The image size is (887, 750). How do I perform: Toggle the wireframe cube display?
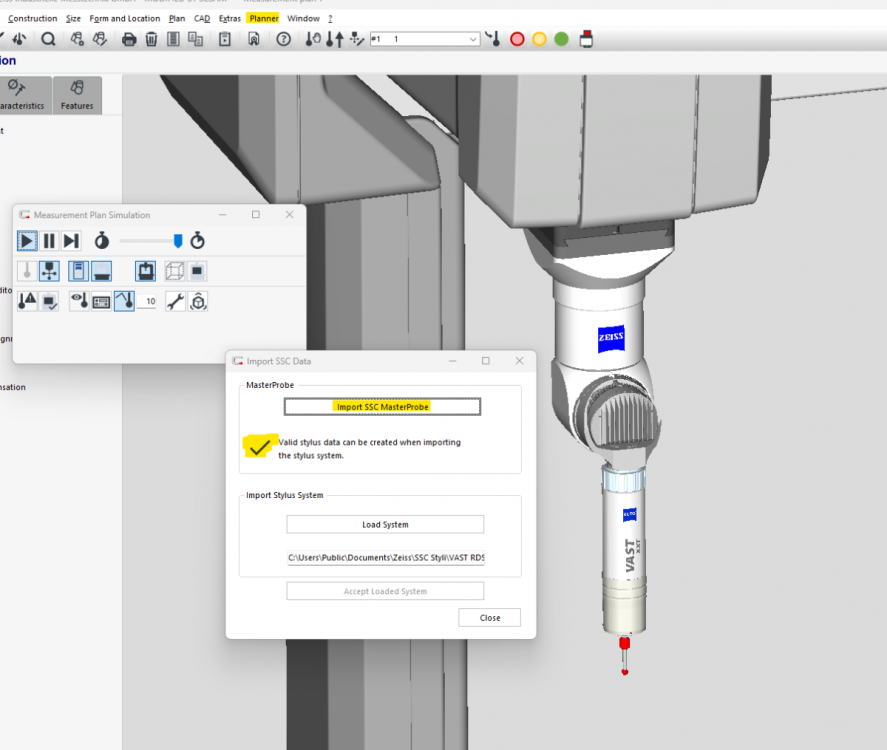[x=175, y=271]
